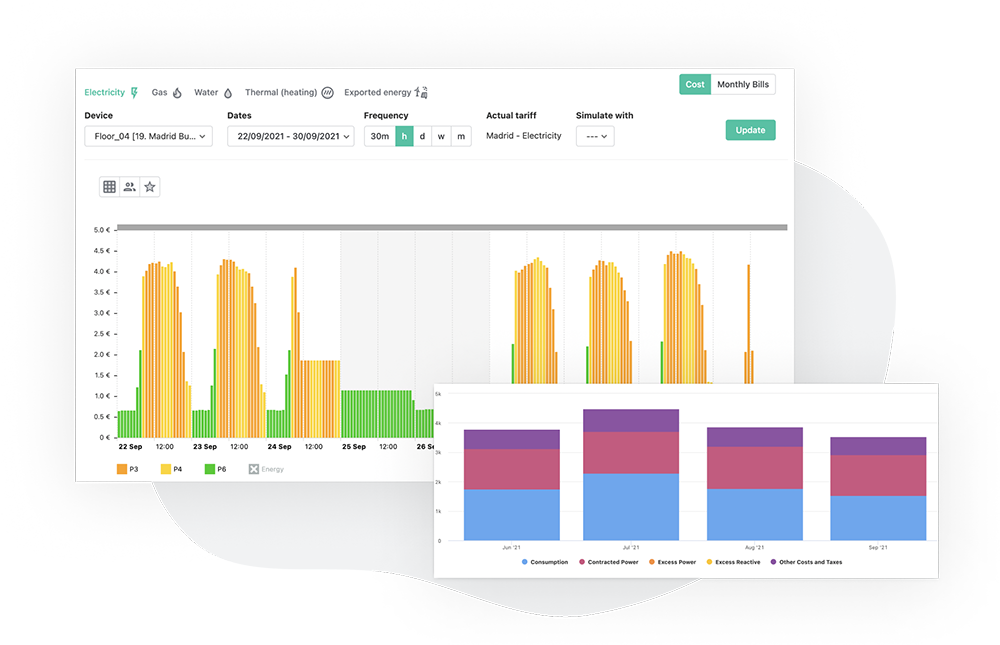
Task: Expand the Simulate with dropdown
Action: [595, 136]
